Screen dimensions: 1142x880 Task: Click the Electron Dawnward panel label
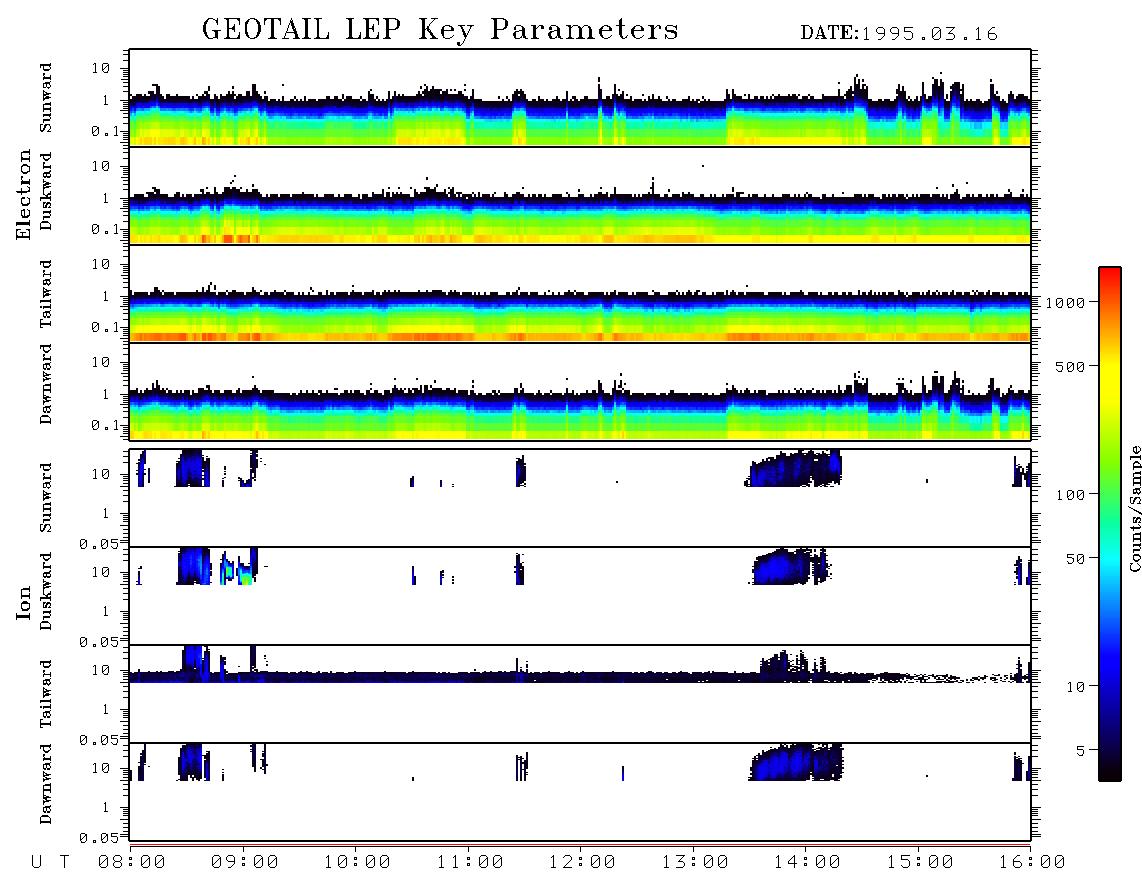(x=46, y=384)
